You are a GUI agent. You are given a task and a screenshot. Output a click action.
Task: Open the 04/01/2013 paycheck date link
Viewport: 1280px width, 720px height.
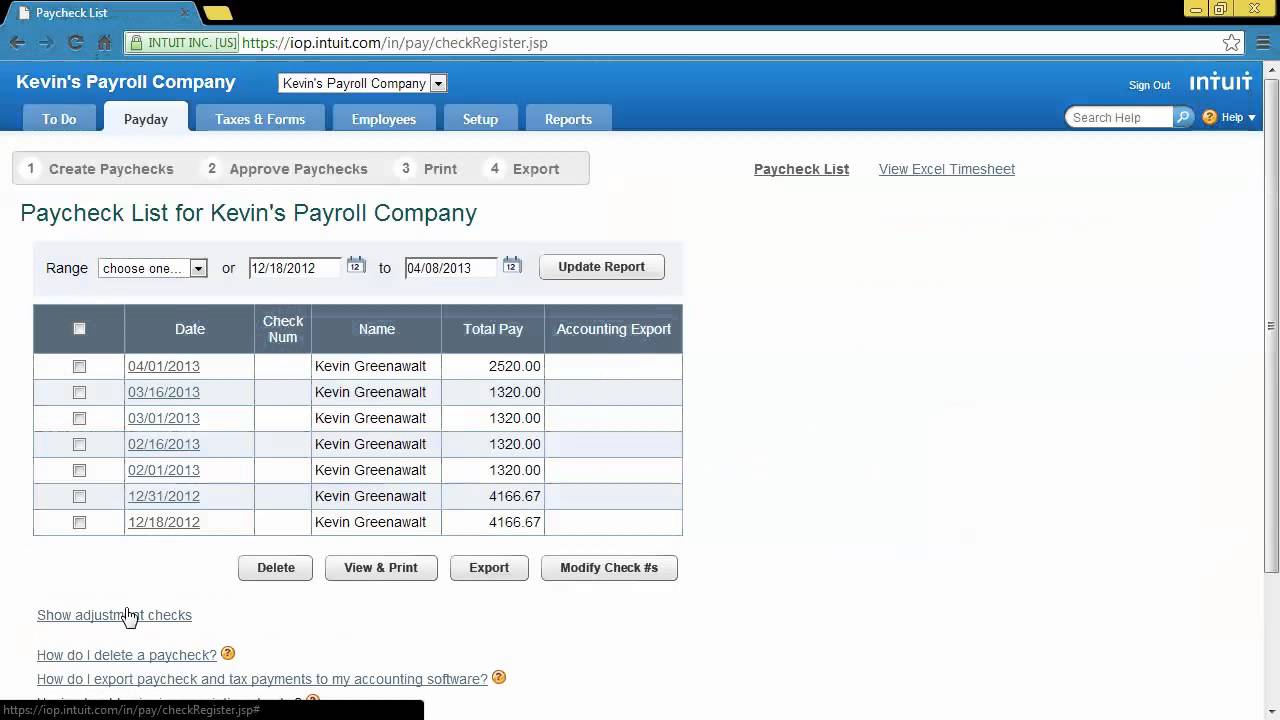pos(164,366)
